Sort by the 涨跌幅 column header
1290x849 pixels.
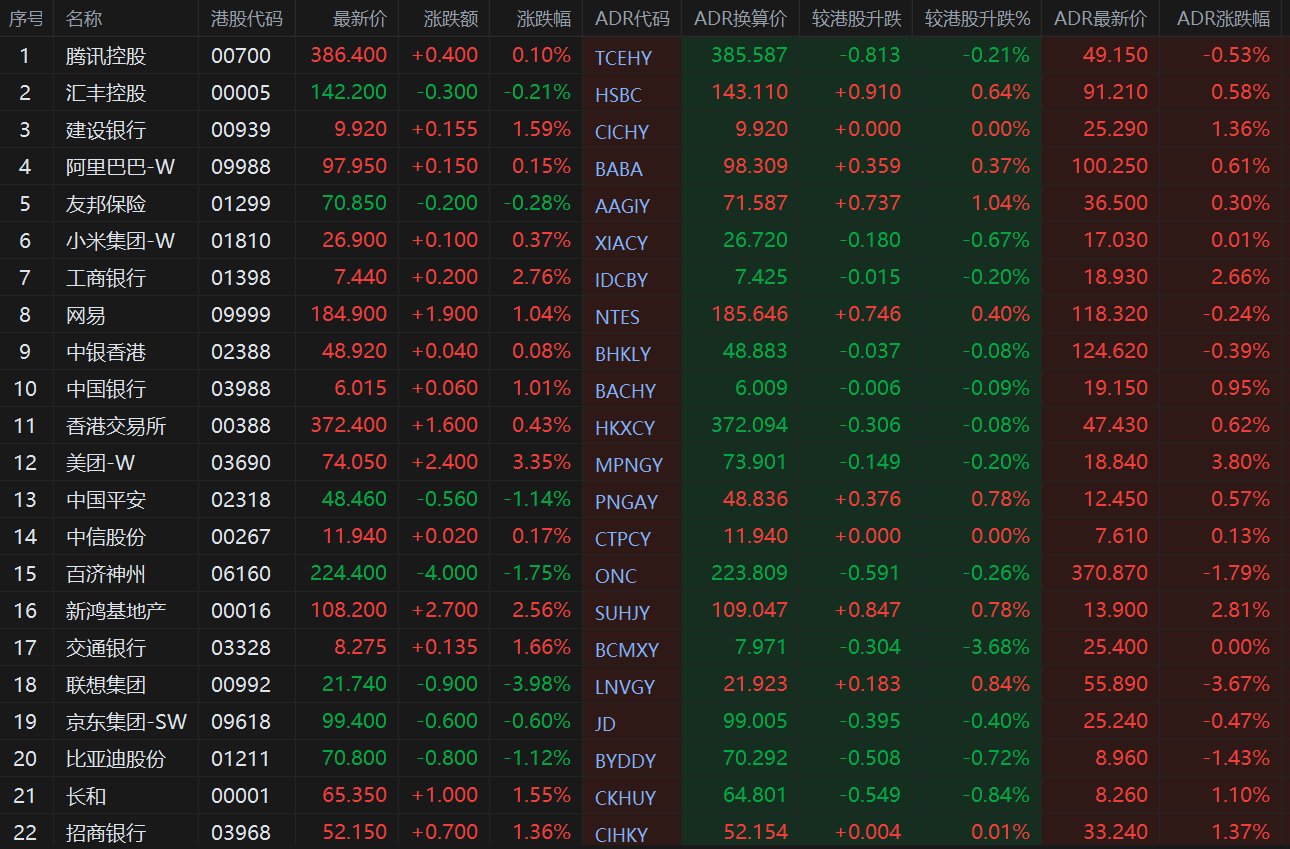544,19
